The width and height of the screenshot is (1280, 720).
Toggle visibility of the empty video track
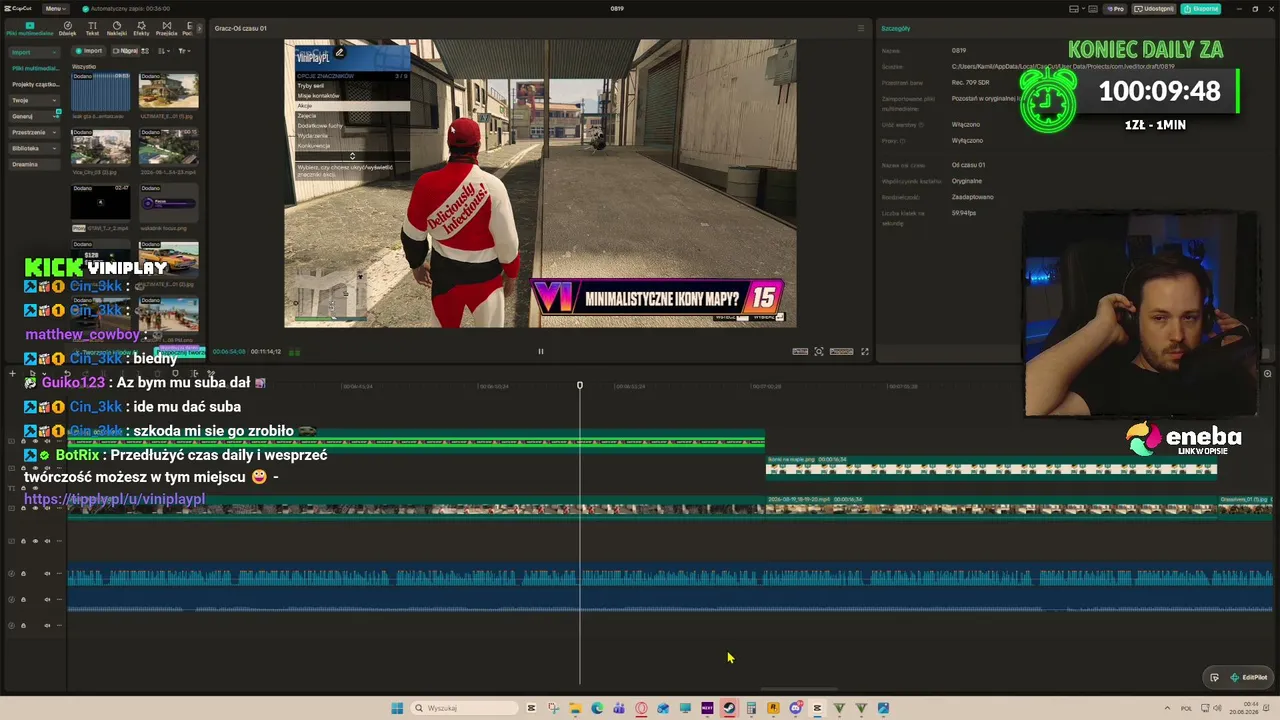(36, 541)
